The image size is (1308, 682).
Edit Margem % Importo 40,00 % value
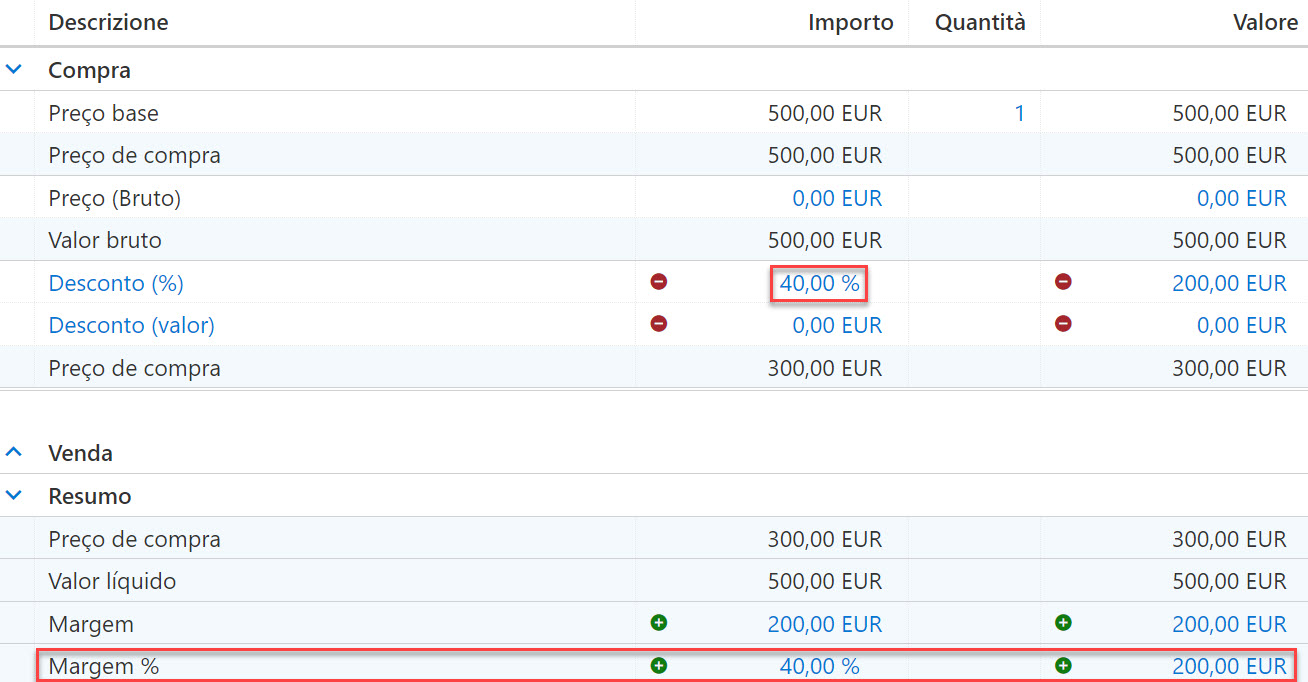[x=820, y=666]
